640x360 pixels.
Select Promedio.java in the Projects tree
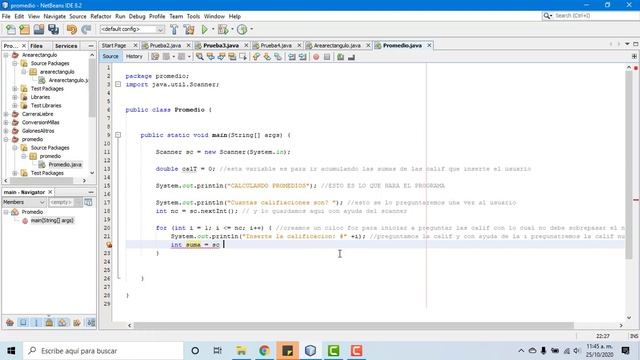click(x=65, y=164)
